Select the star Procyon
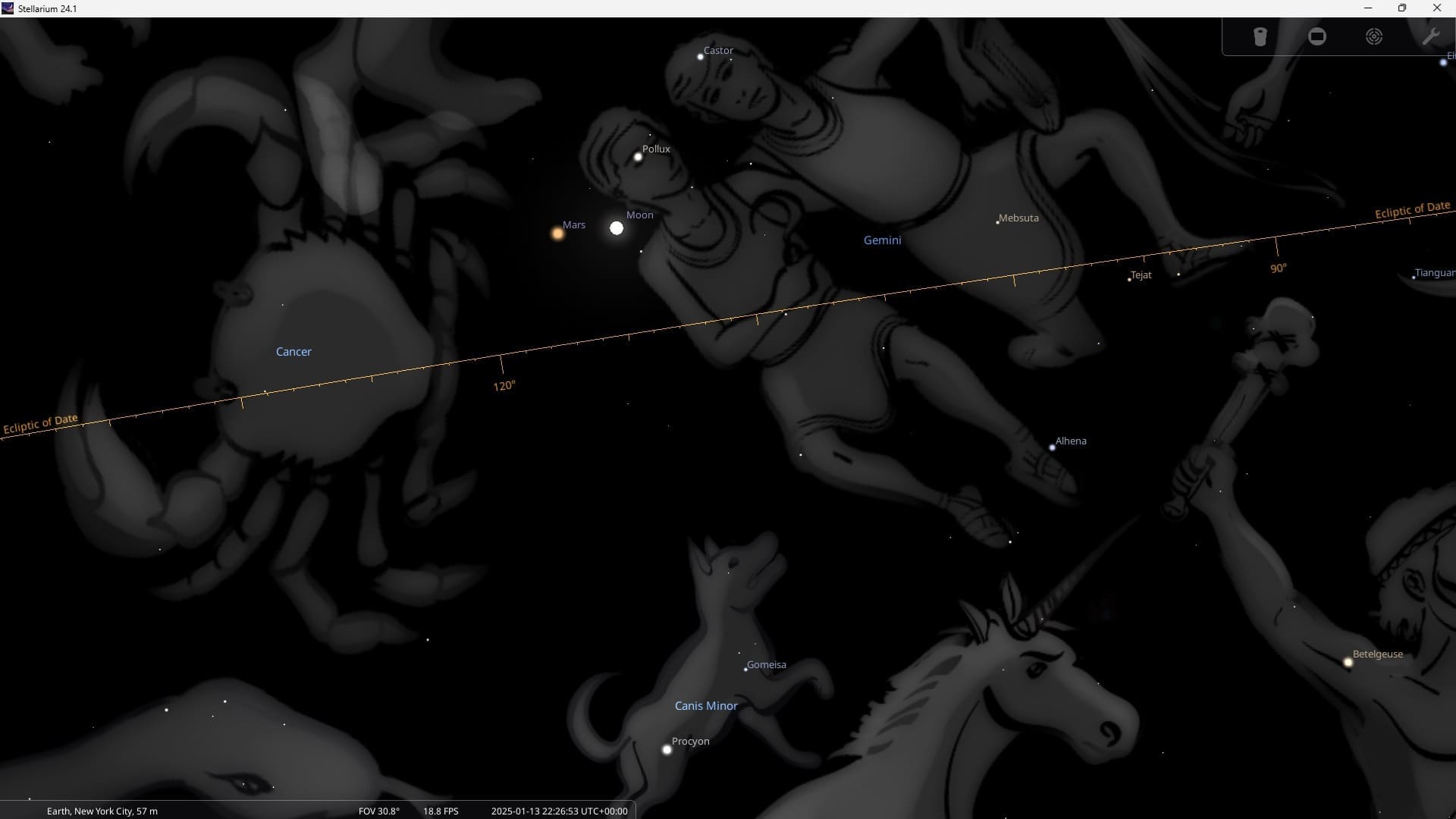Screen dimensions: 1456x819 point(667,749)
